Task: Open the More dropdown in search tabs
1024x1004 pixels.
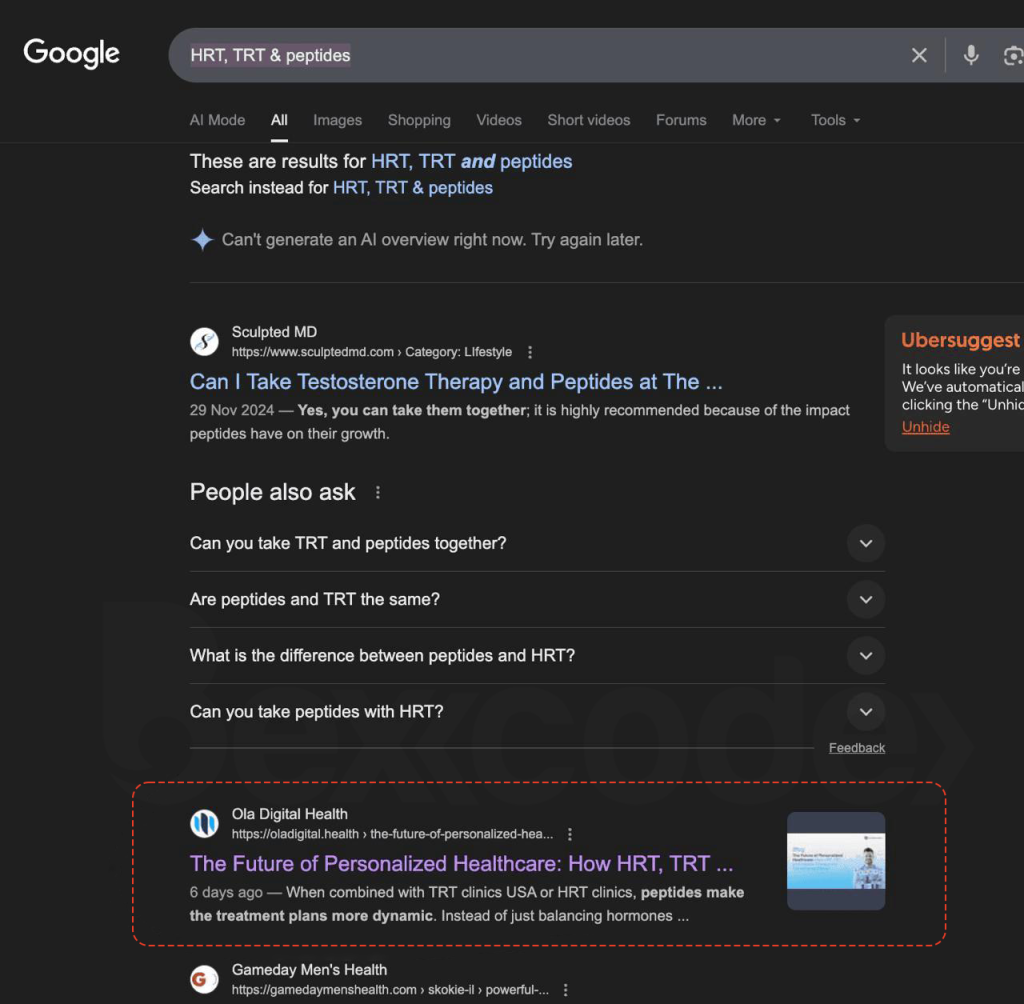Action: (755, 120)
